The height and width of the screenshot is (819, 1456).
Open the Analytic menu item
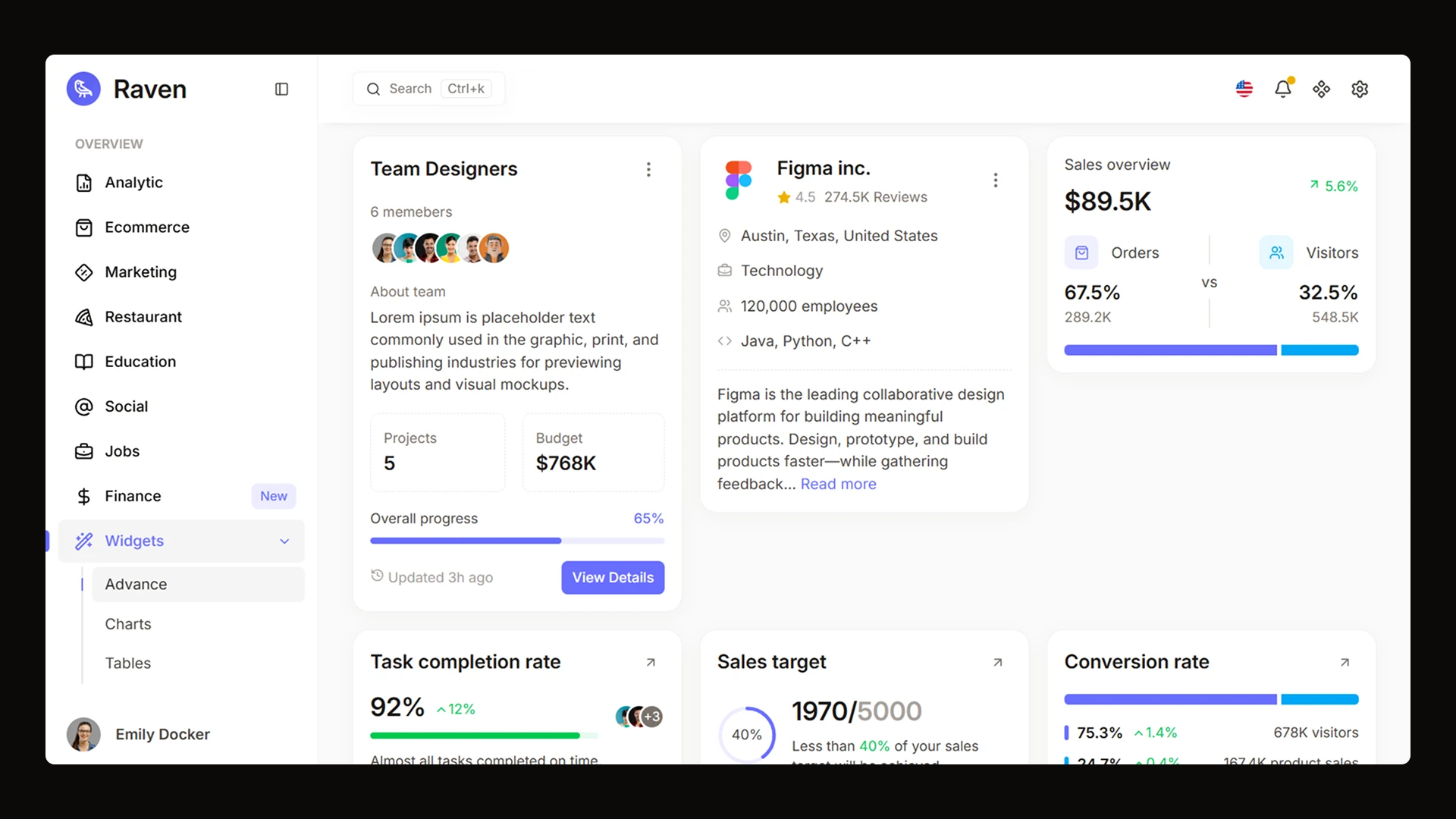181,183
